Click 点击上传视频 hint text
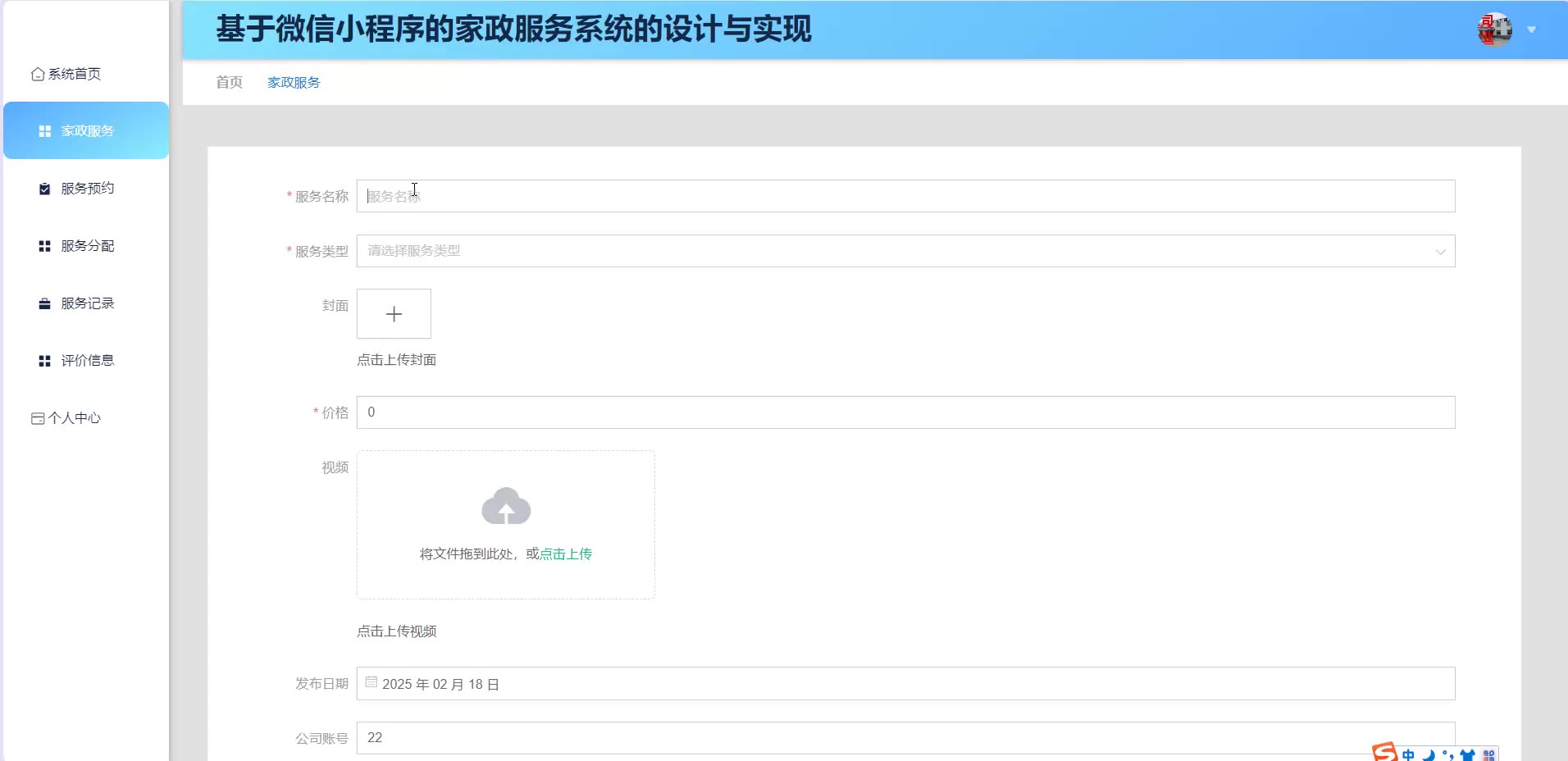 (x=396, y=631)
